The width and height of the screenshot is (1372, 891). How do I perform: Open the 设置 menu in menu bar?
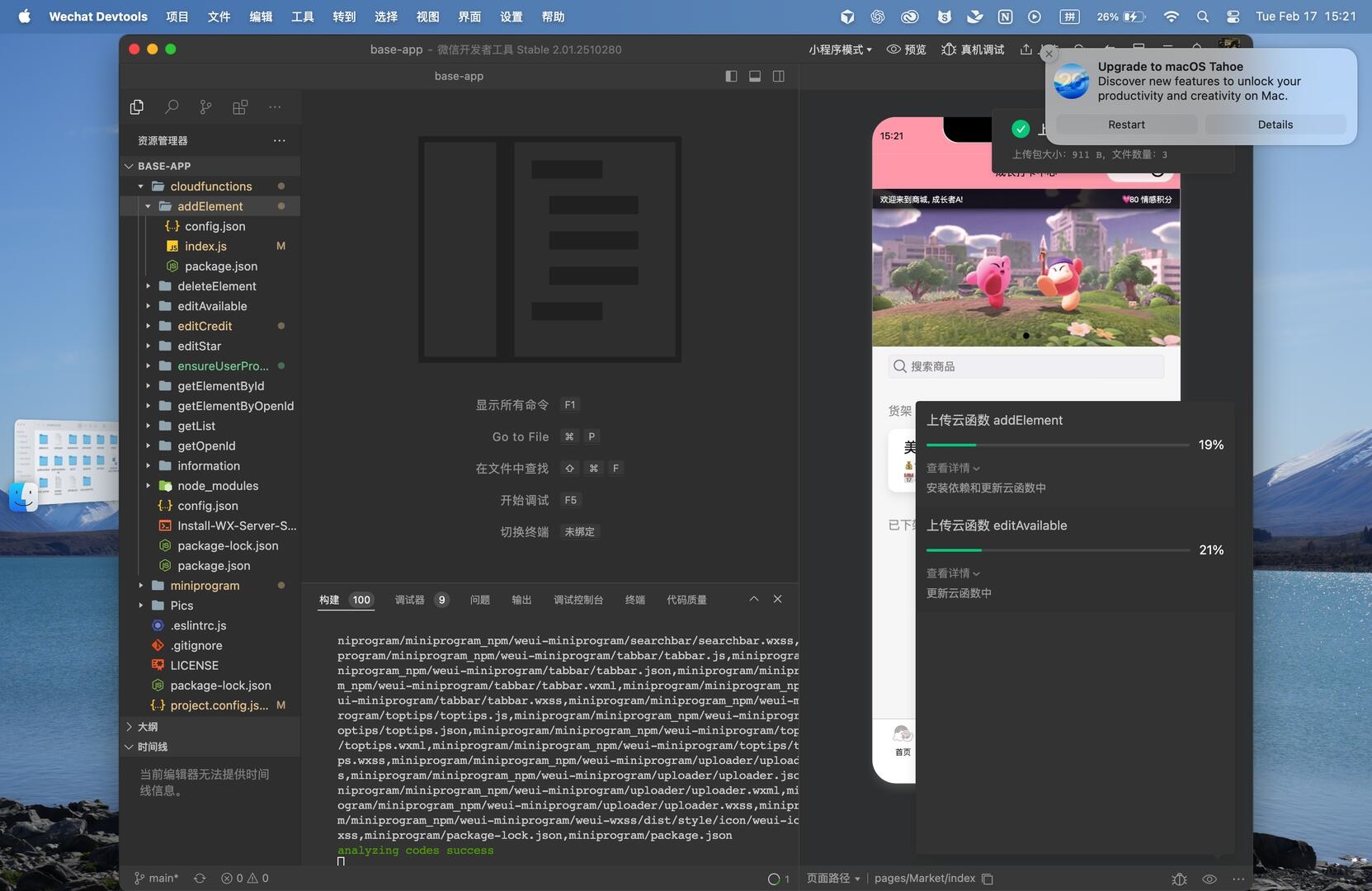(x=512, y=16)
